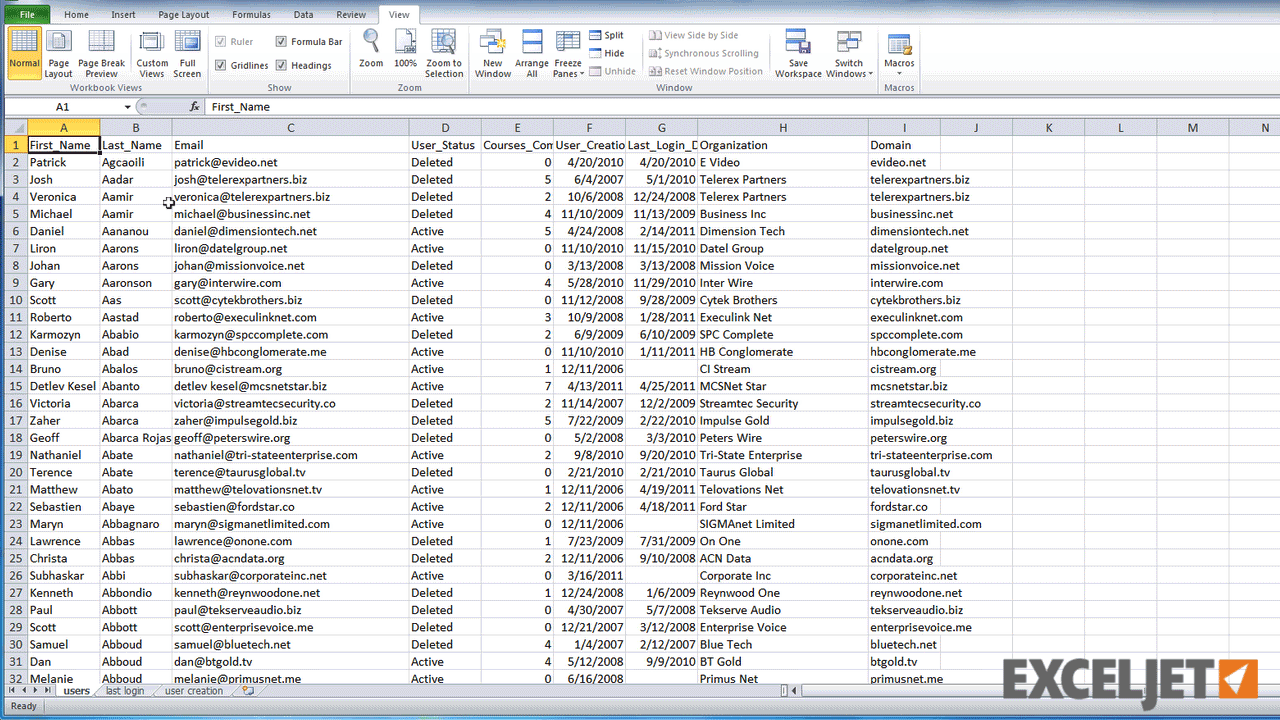
Task: Open the Switch Windows dropdown
Action: pyautogui.click(x=848, y=52)
